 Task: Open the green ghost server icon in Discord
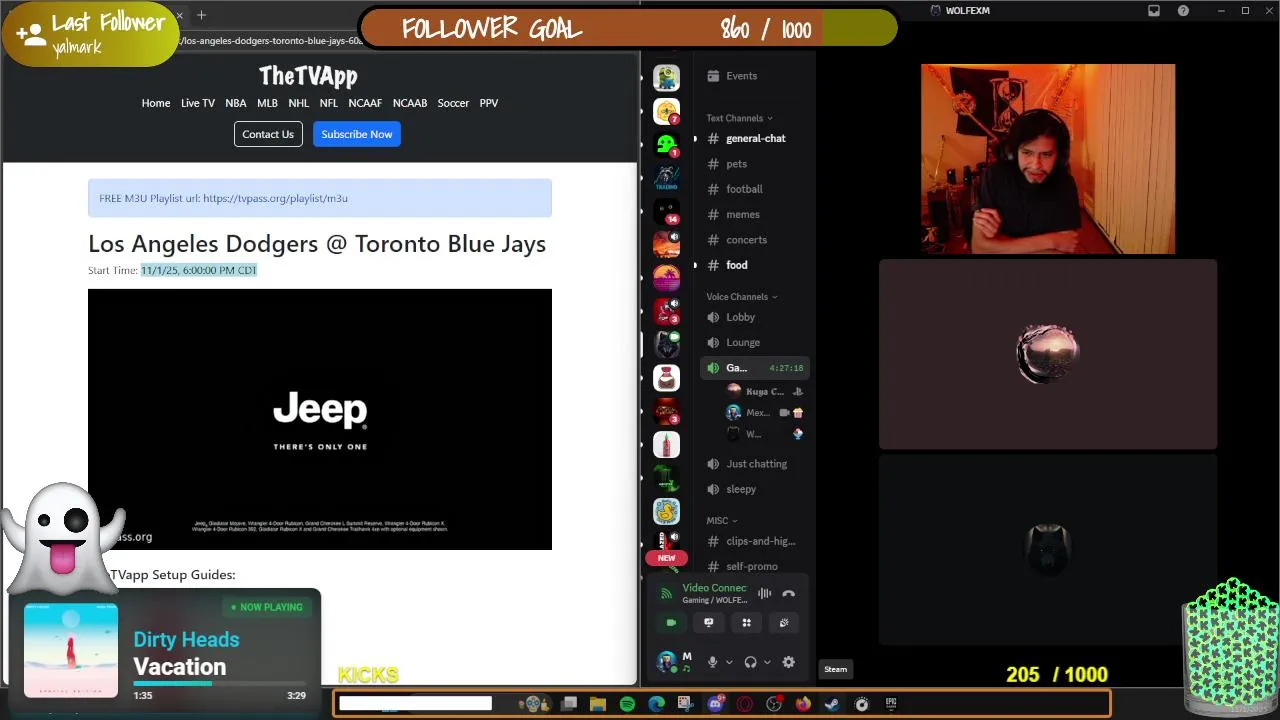click(666, 144)
